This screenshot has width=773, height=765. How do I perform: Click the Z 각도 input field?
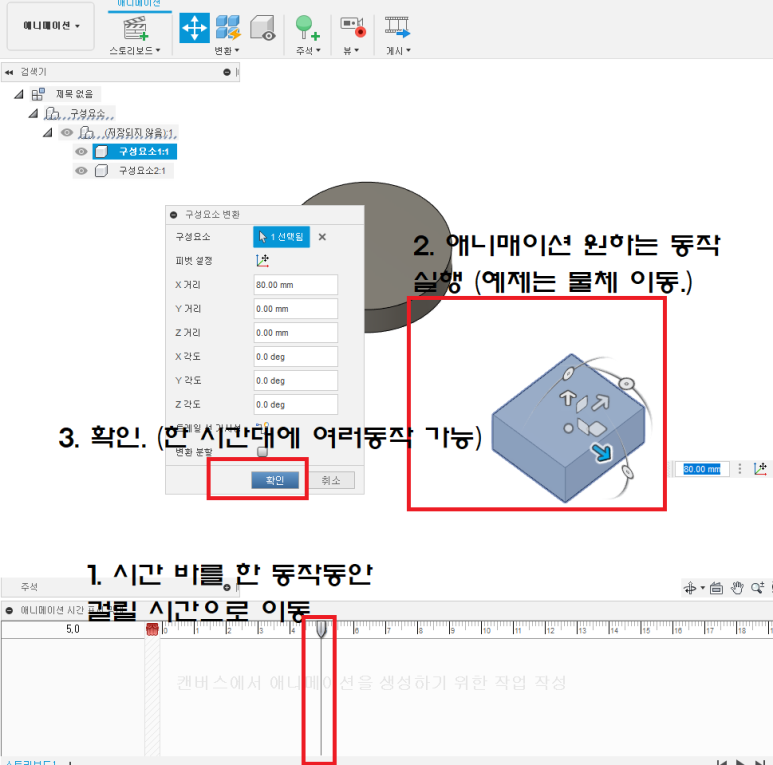tap(295, 405)
